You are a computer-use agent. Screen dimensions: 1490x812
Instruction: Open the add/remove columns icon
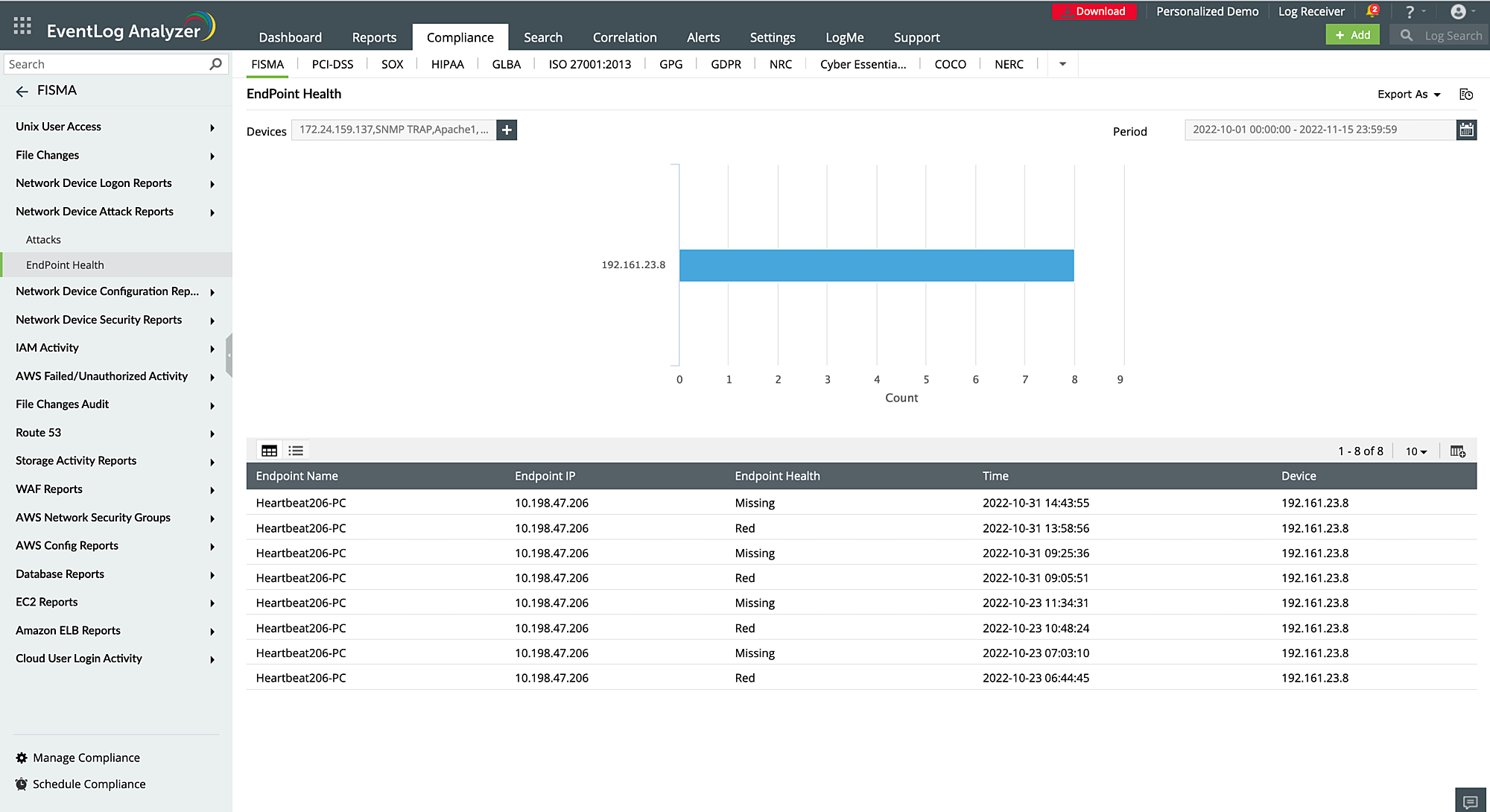tap(1458, 451)
